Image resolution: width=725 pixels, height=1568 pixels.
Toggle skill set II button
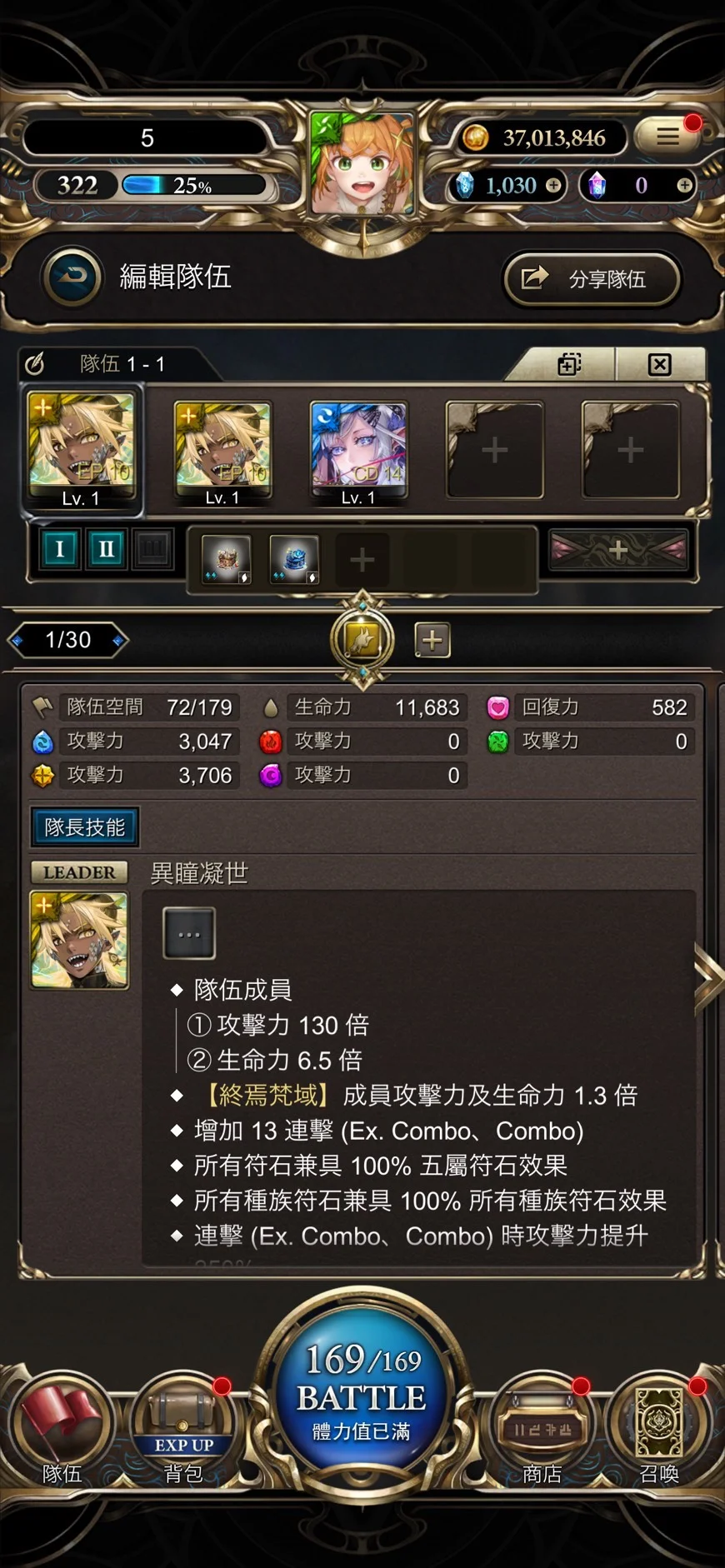pos(107,549)
